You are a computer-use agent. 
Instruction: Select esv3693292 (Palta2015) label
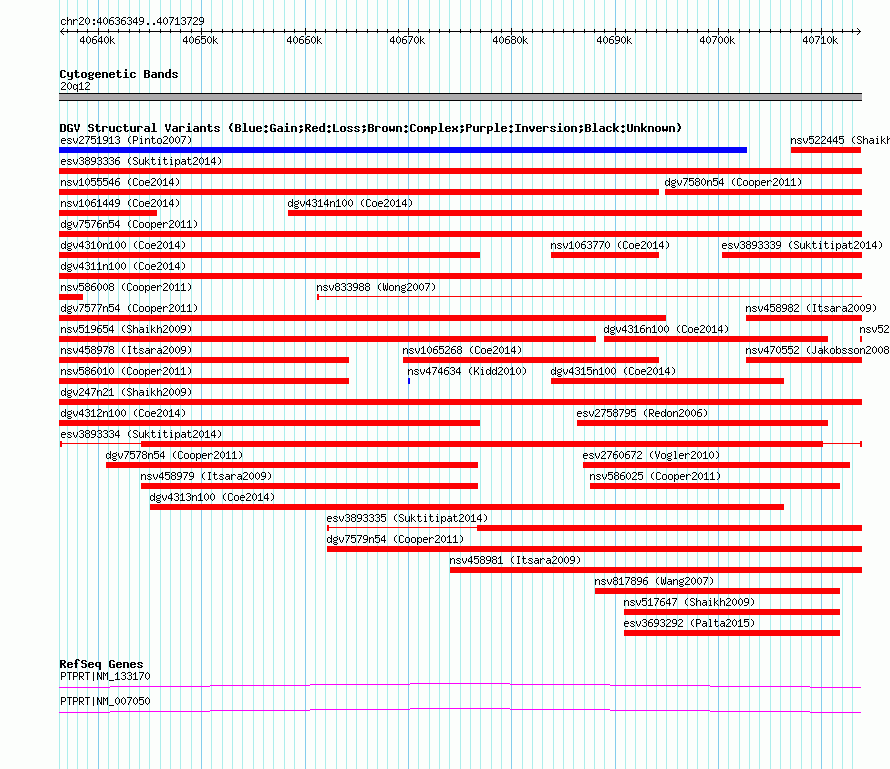tap(689, 623)
